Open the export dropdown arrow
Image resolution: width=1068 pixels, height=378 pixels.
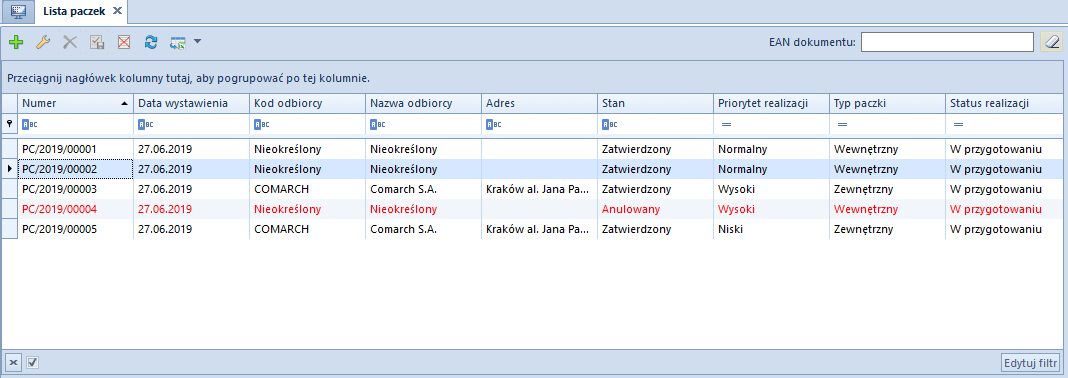(198, 42)
